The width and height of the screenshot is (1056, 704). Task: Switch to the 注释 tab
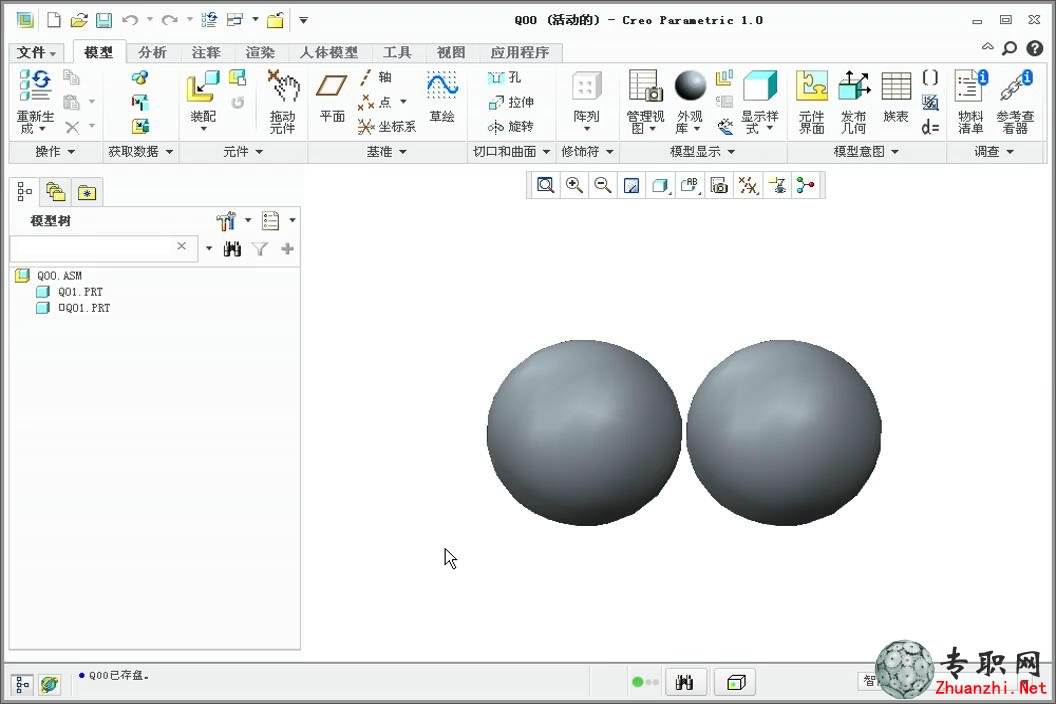tap(206, 53)
